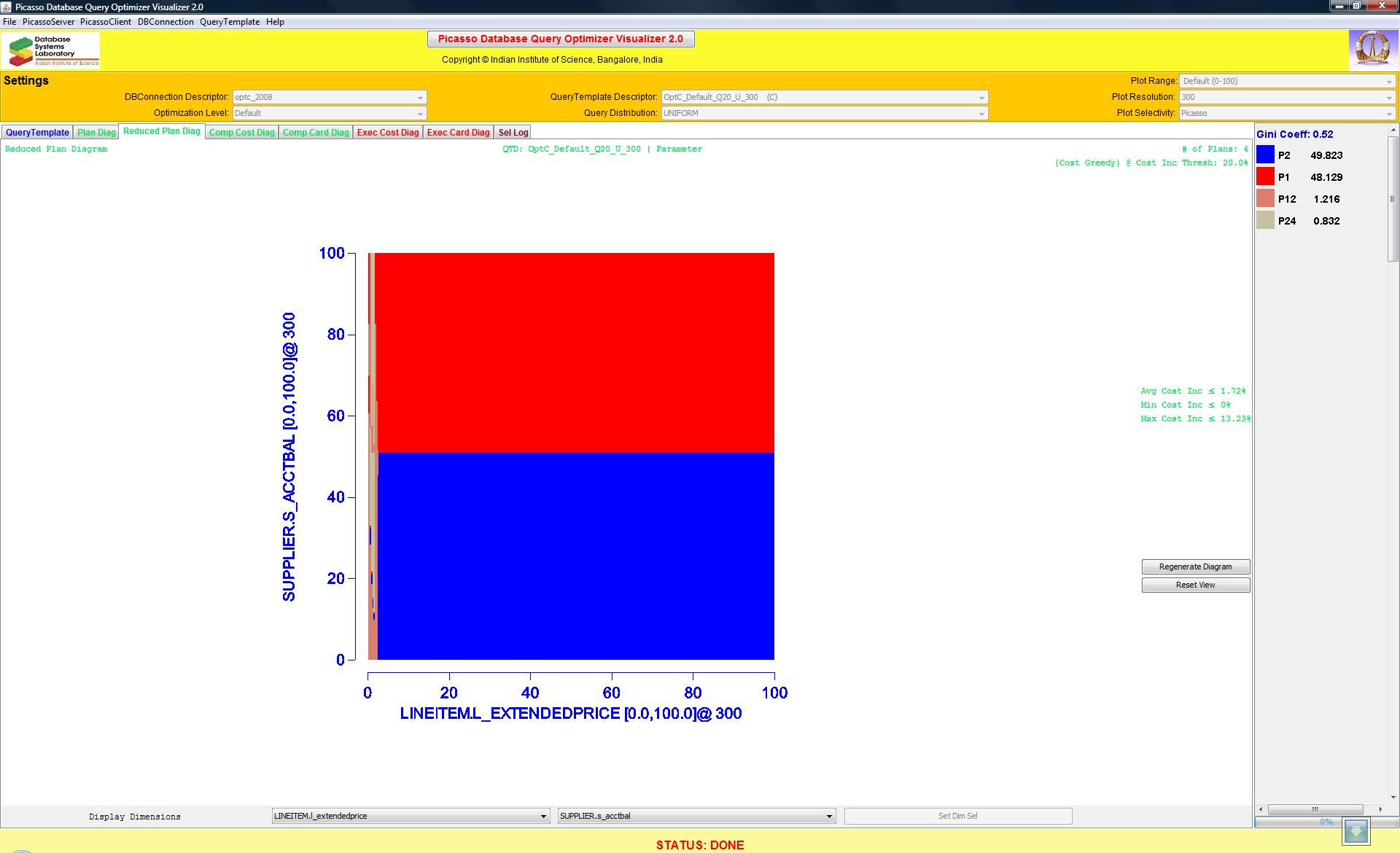Open the Exec Cost Diag tab
The width and height of the screenshot is (1400, 853).
[x=388, y=133]
